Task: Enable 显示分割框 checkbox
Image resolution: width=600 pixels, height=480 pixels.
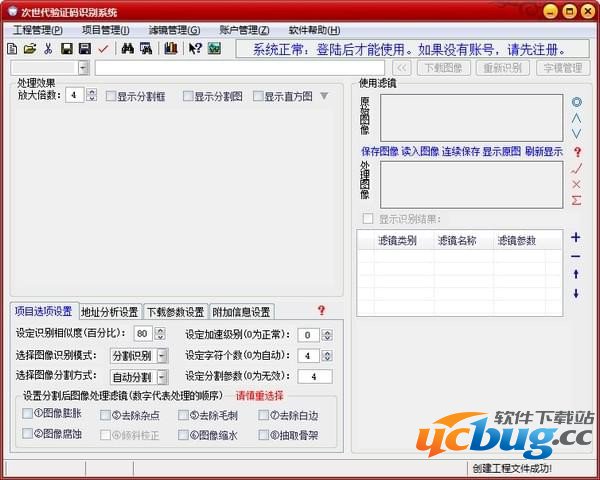Action: pos(111,96)
